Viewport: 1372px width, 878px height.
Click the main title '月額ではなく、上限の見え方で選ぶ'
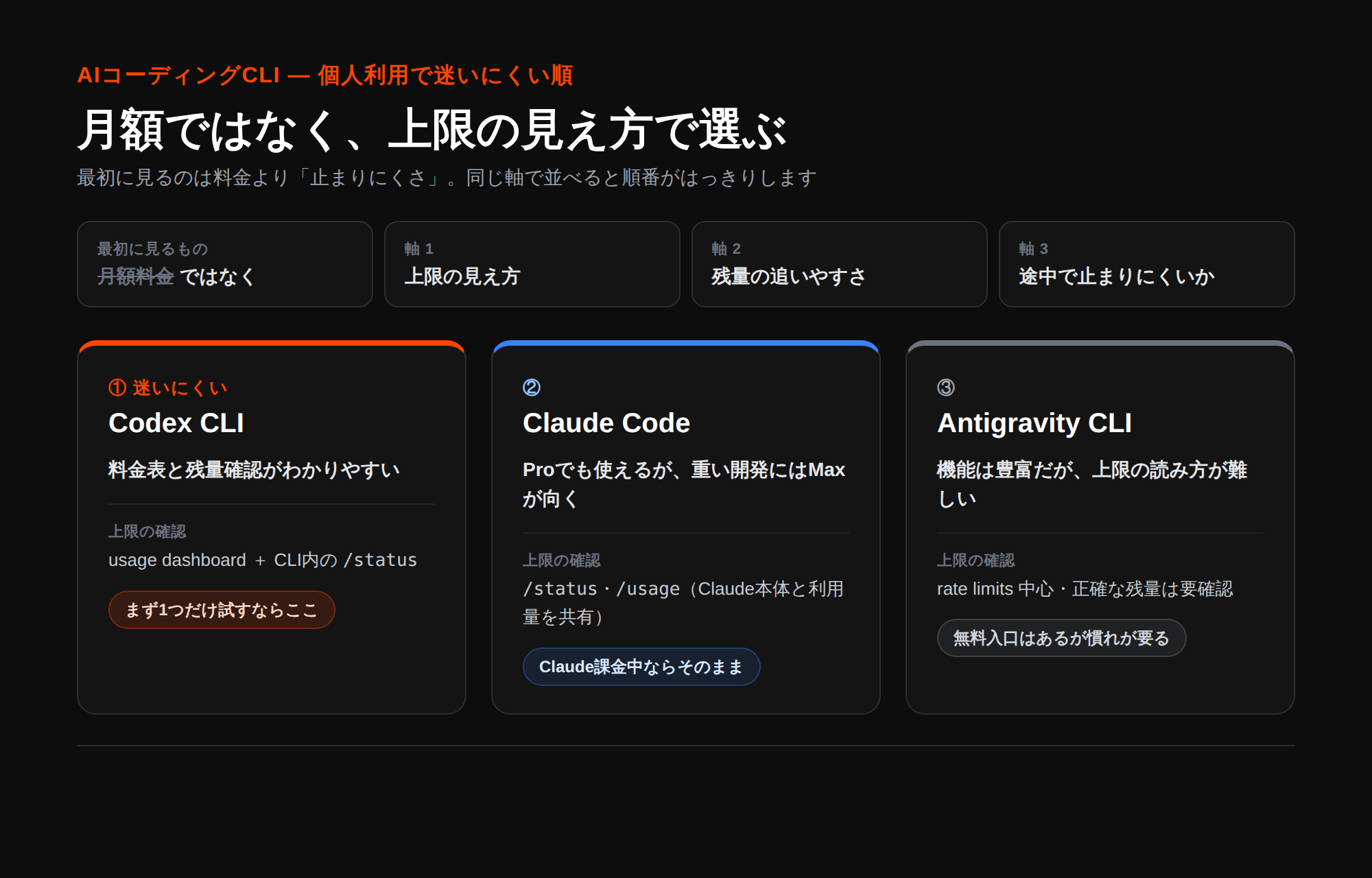click(x=432, y=130)
